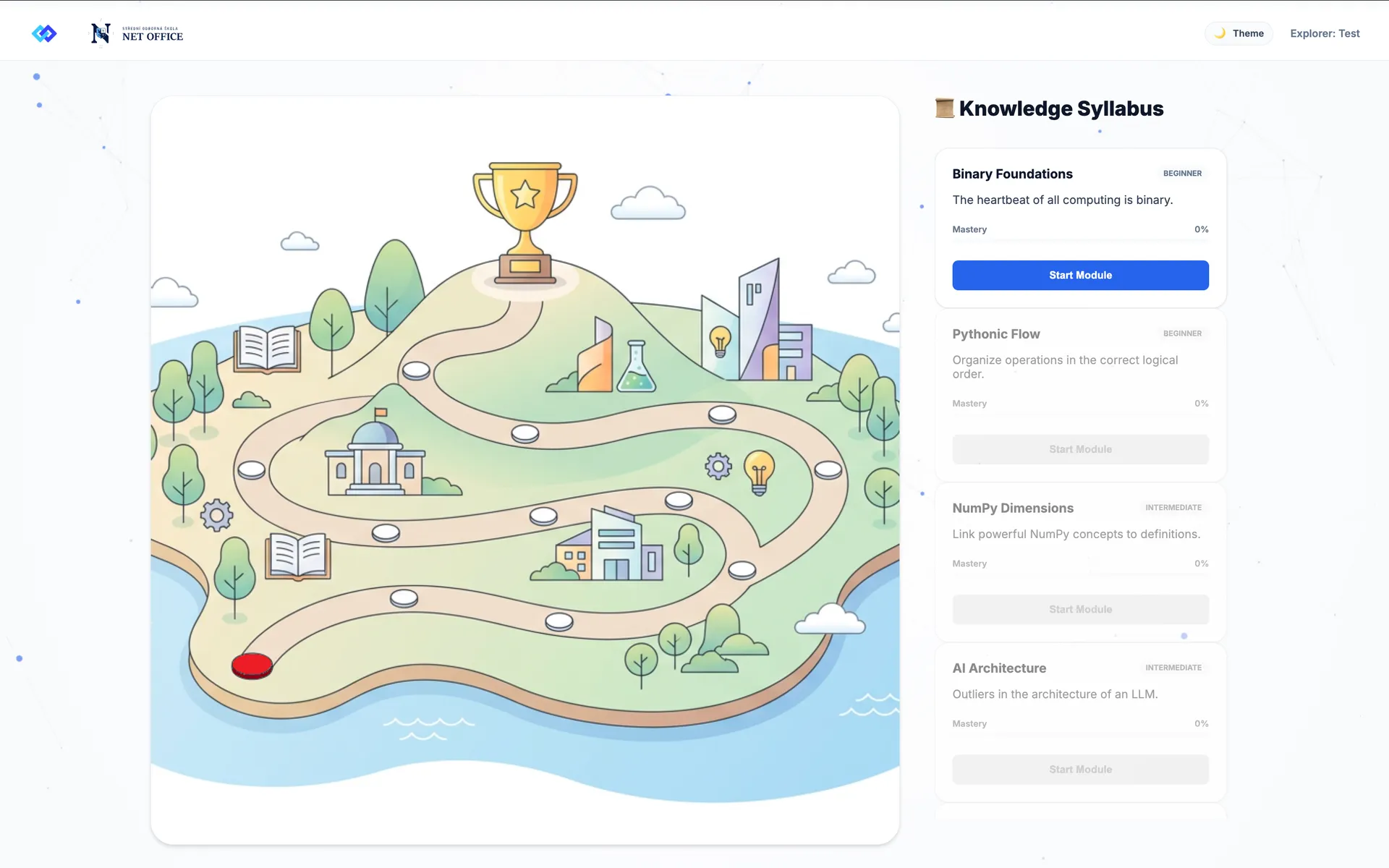Click the Pythonic Flow Start Module button
This screenshot has height=868, width=1389.
click(1080, 449)
